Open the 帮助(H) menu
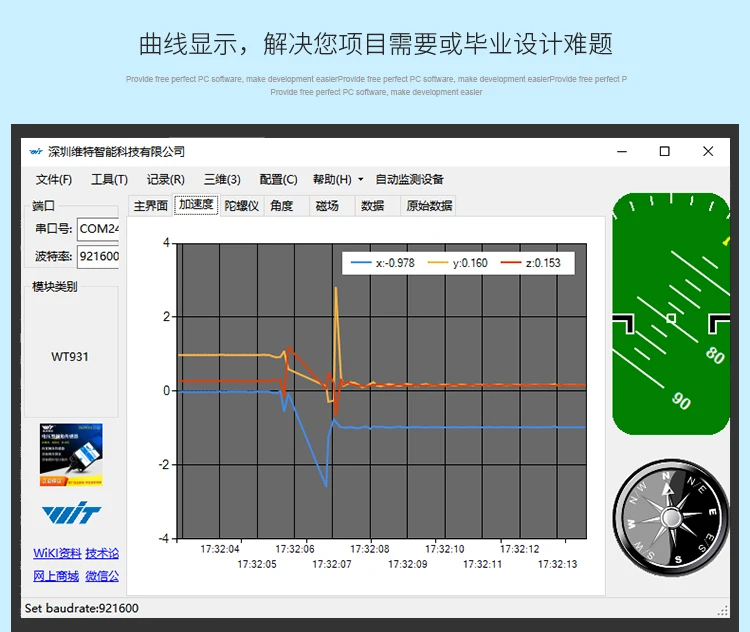 pos(332,179)
